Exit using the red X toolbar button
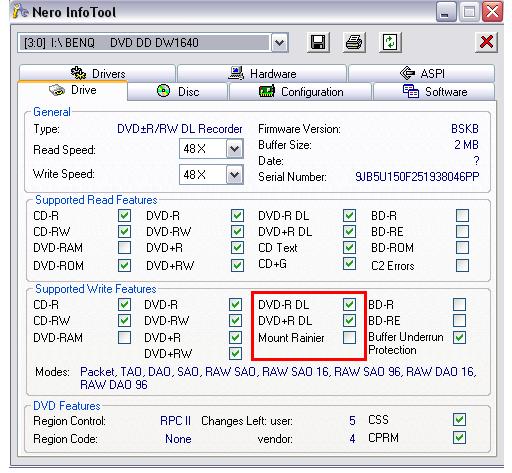The width and height of the screenshot is (512, 473). (x=486, y=43)
